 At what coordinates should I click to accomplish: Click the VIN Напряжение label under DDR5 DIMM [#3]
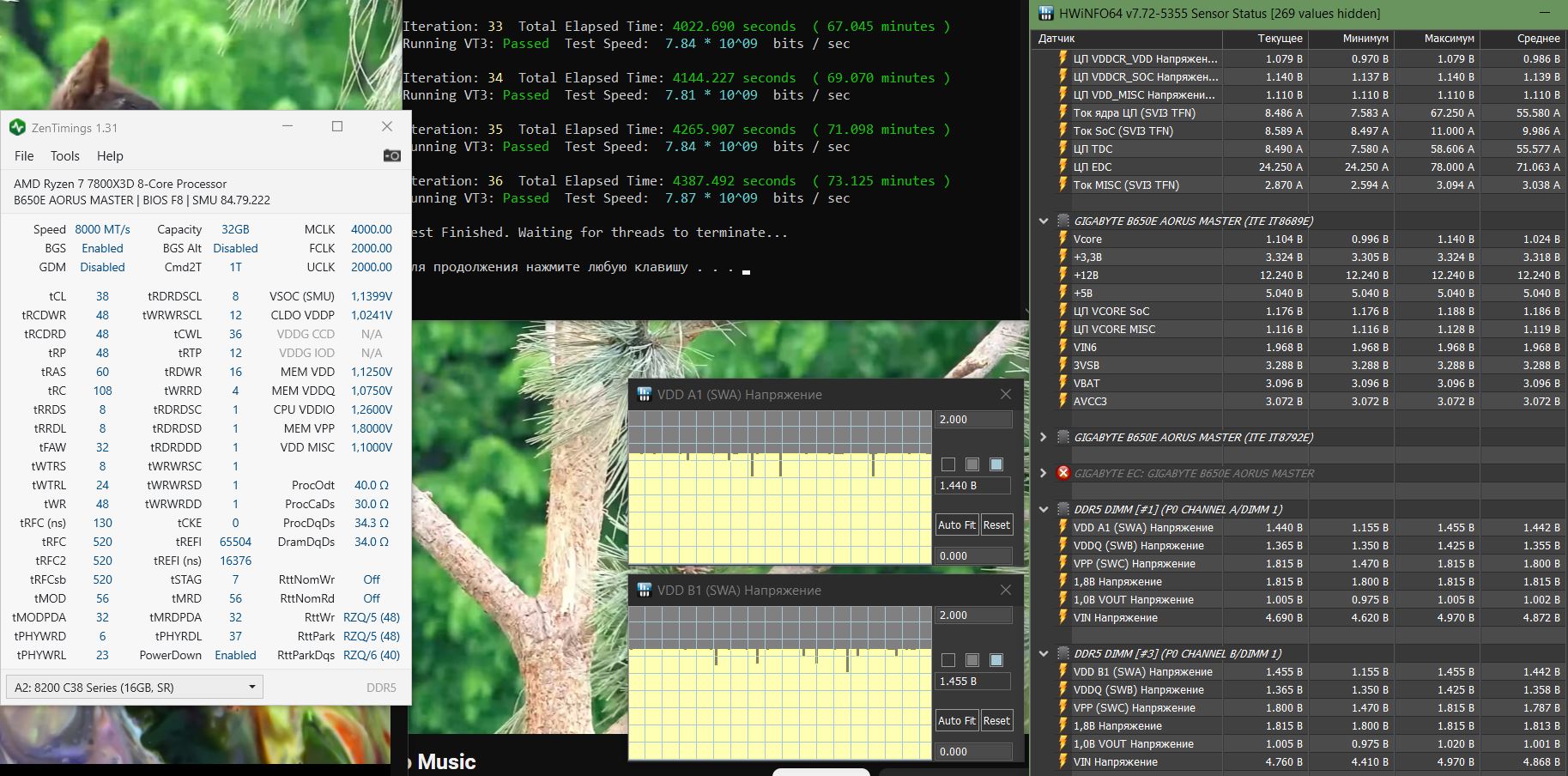click(x=1115, y=761)
